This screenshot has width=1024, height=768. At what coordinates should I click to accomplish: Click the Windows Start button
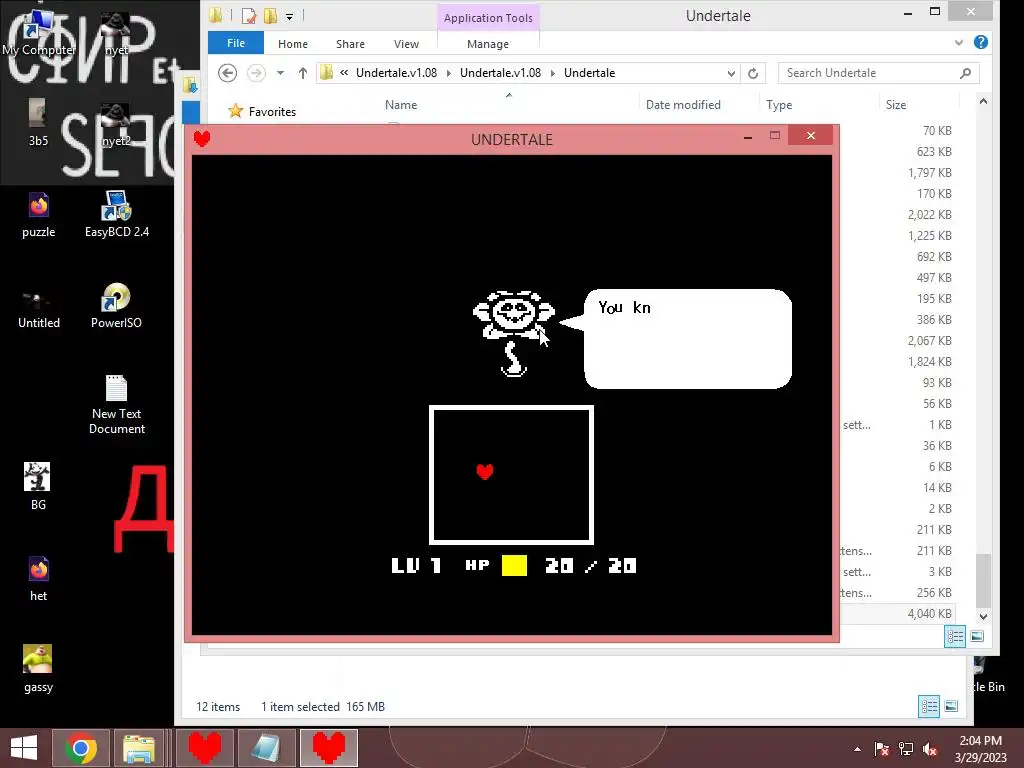[x=24, y=748]
